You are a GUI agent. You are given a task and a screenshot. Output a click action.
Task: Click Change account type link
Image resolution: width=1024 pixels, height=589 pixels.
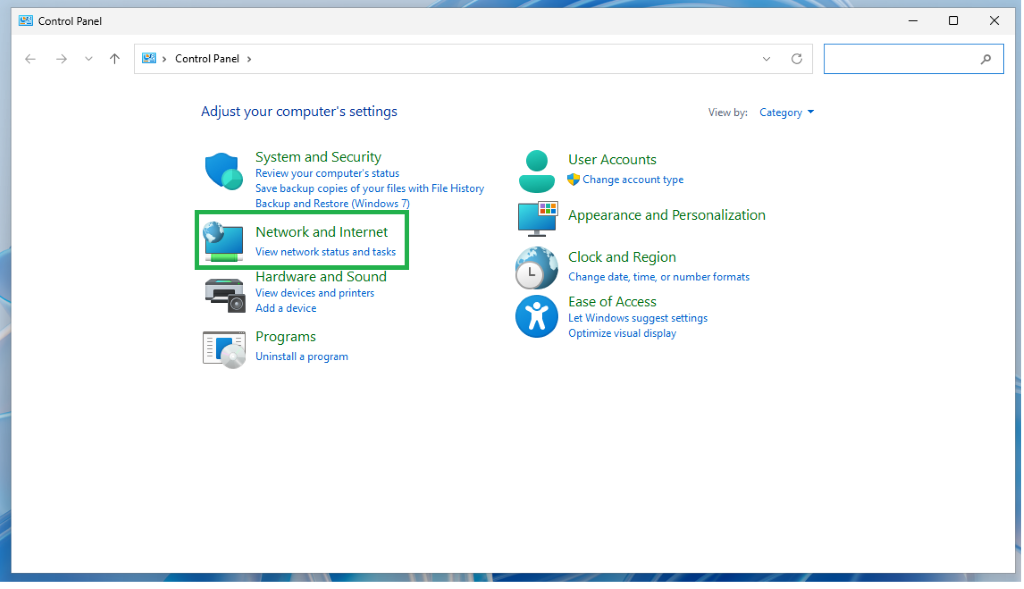click(x=633, y=180)
